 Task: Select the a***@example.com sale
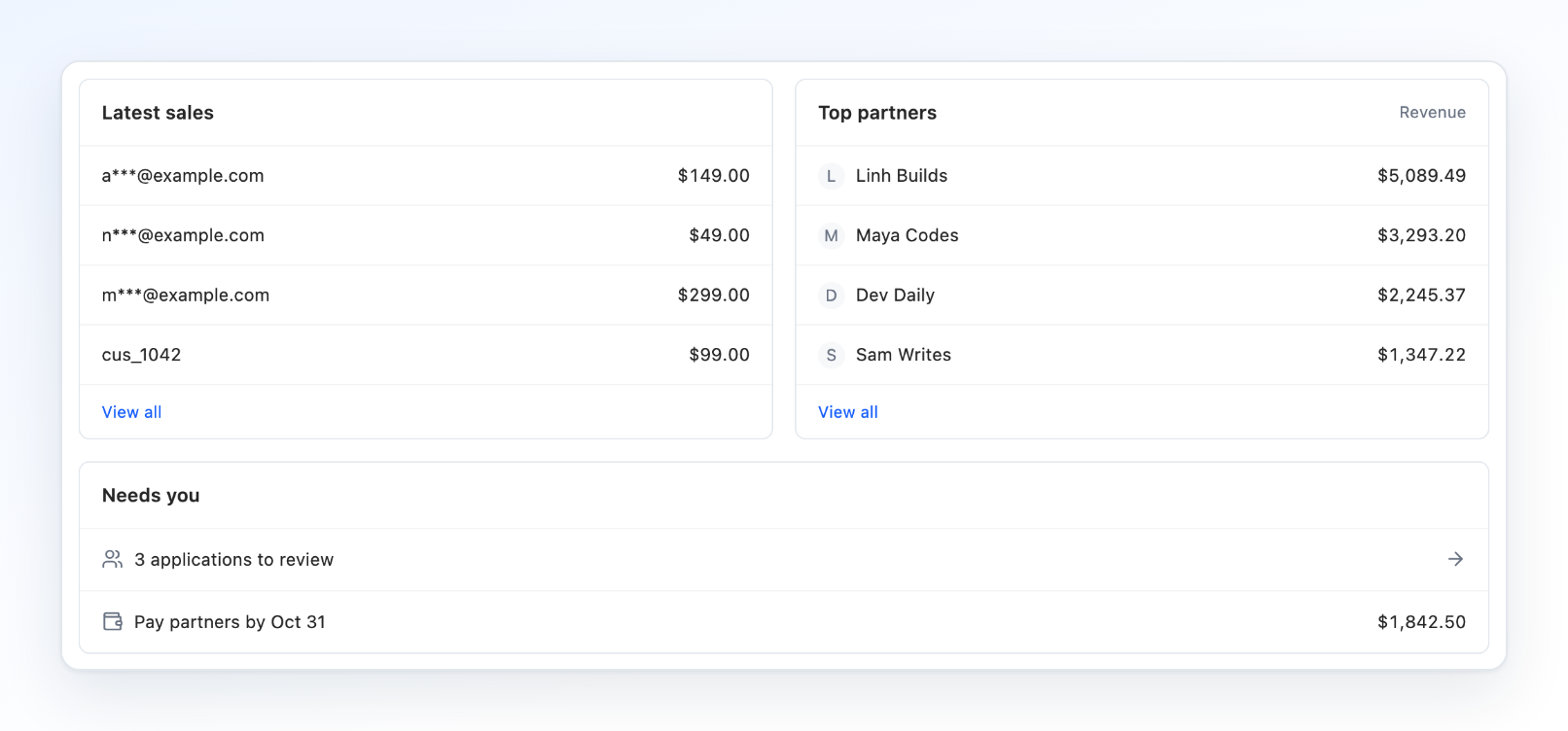pyautogui.click(x=426, y=176)
